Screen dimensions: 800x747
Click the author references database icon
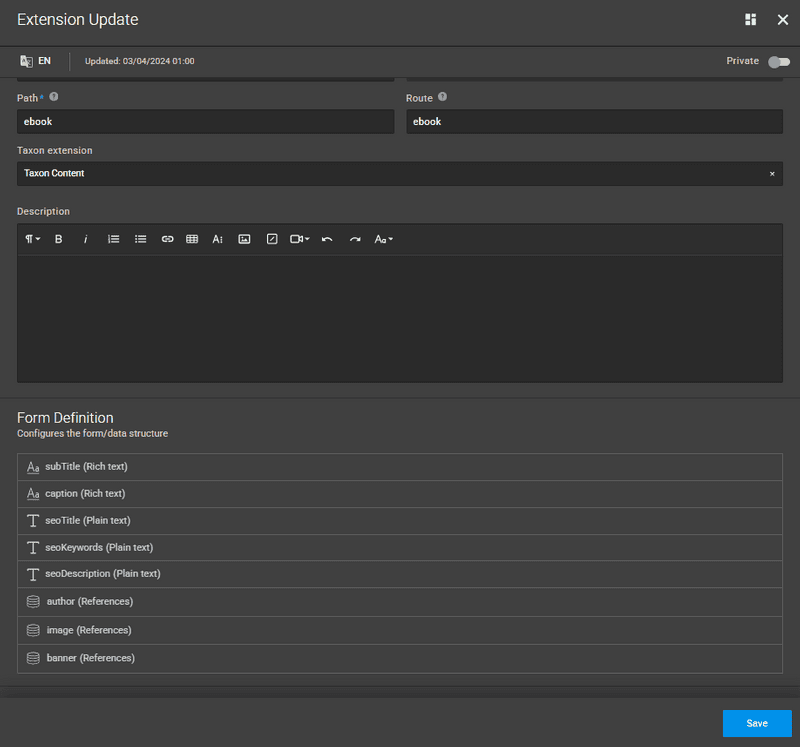[33, 602]
